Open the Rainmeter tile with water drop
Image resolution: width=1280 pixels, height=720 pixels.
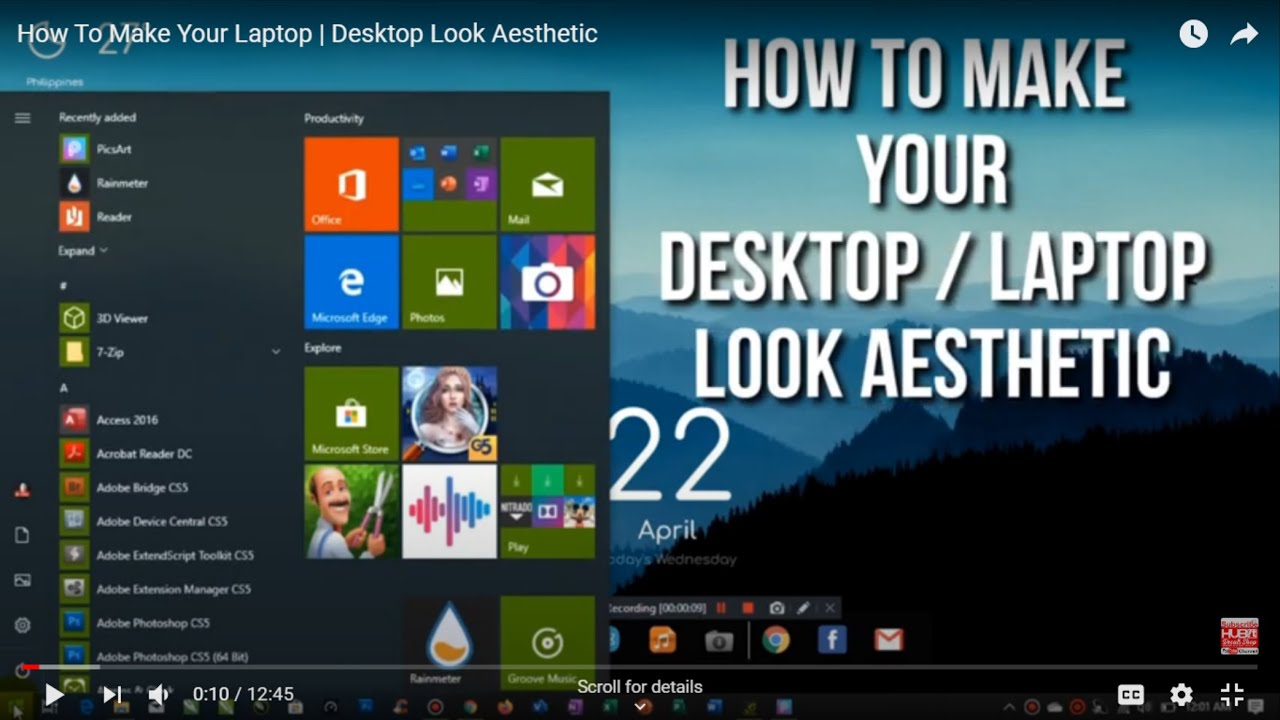point(449,642)
